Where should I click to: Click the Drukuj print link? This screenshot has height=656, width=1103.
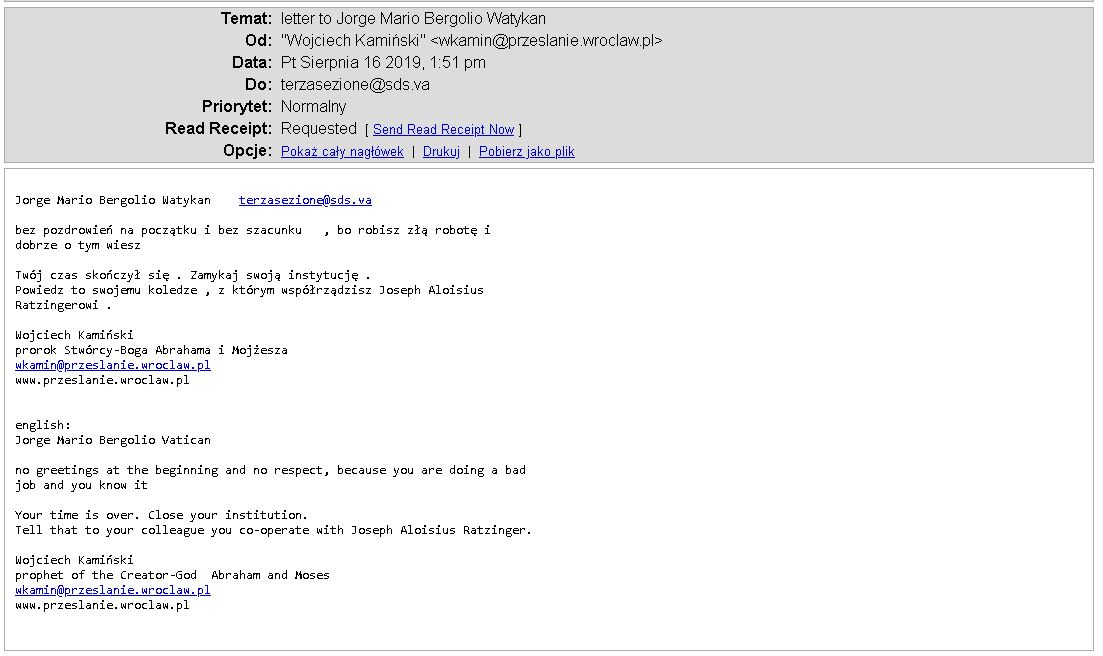[x=441, y=152]
